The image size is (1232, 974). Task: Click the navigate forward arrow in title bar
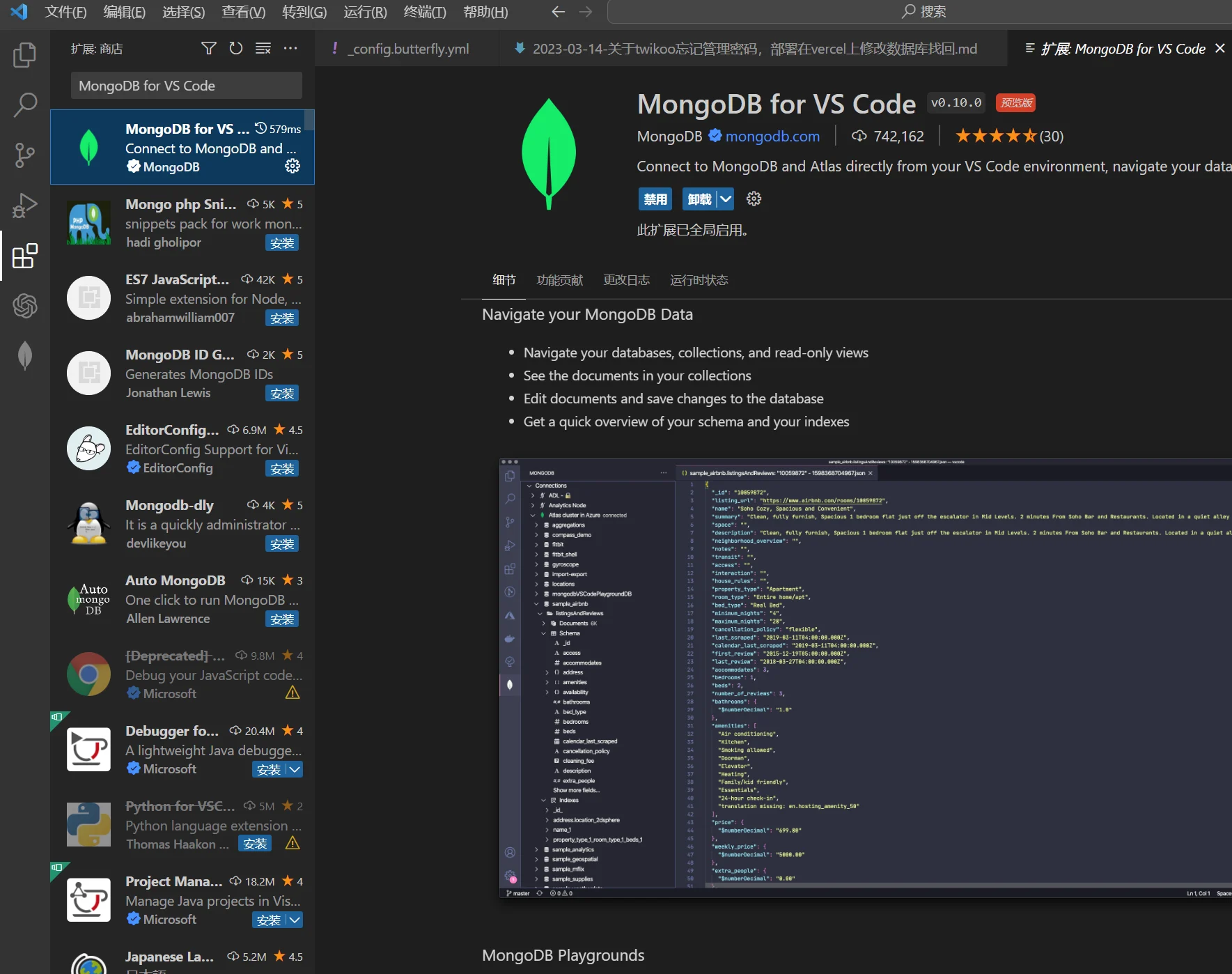pyautogui.click(x=586, y=12)
